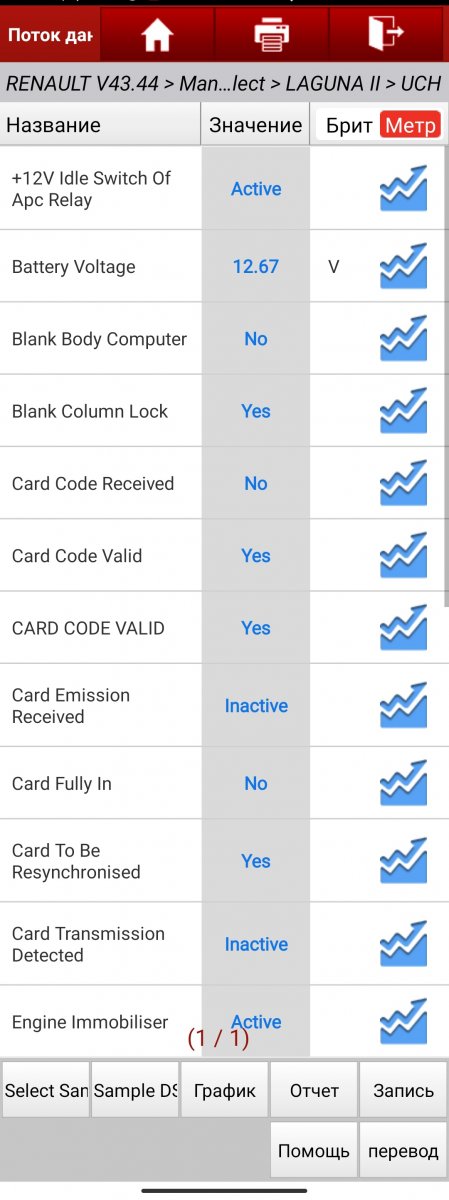This screenshot has width=449, height=1200.
Task: Open graph icon for Card Code Received
Action: click(x=403, y=483)
